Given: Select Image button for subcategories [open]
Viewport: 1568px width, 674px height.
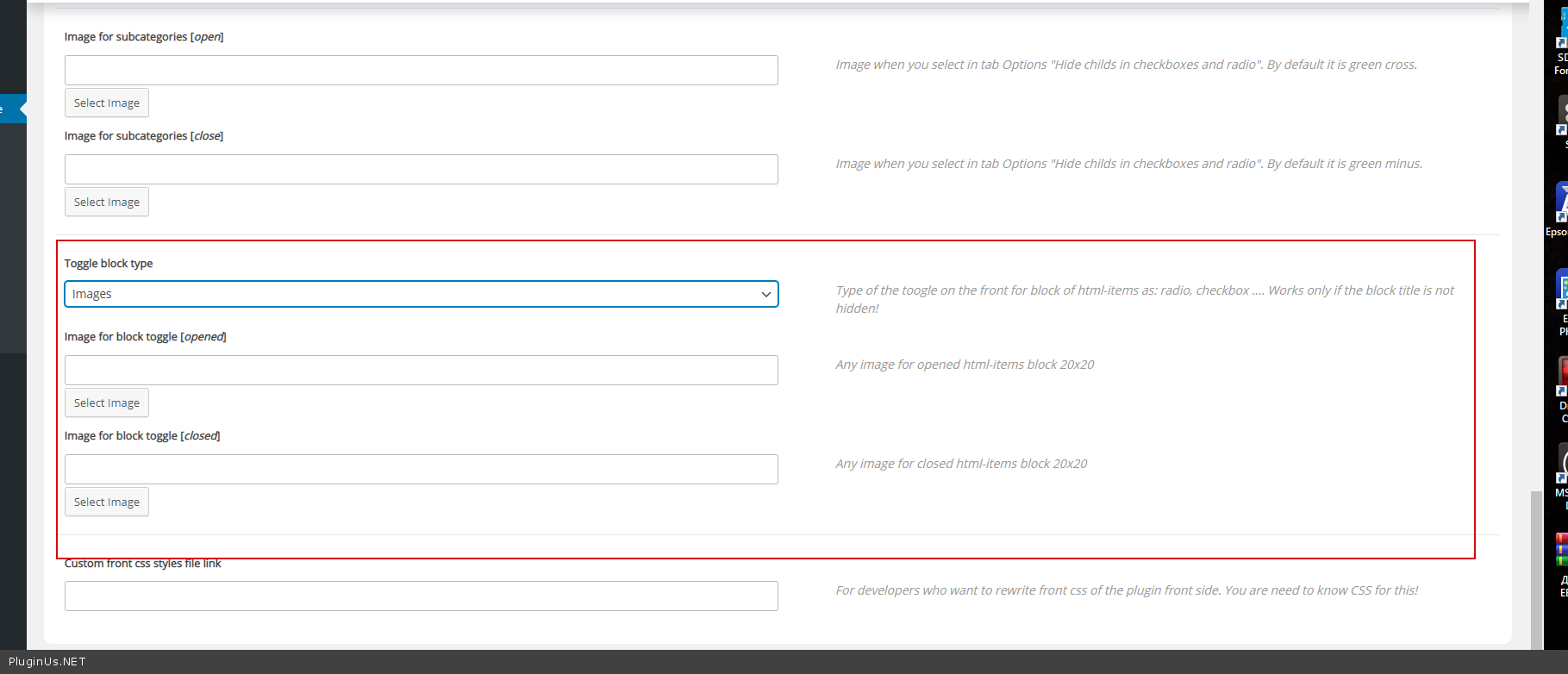Looking at the screenshot, I should click(107, 103).
